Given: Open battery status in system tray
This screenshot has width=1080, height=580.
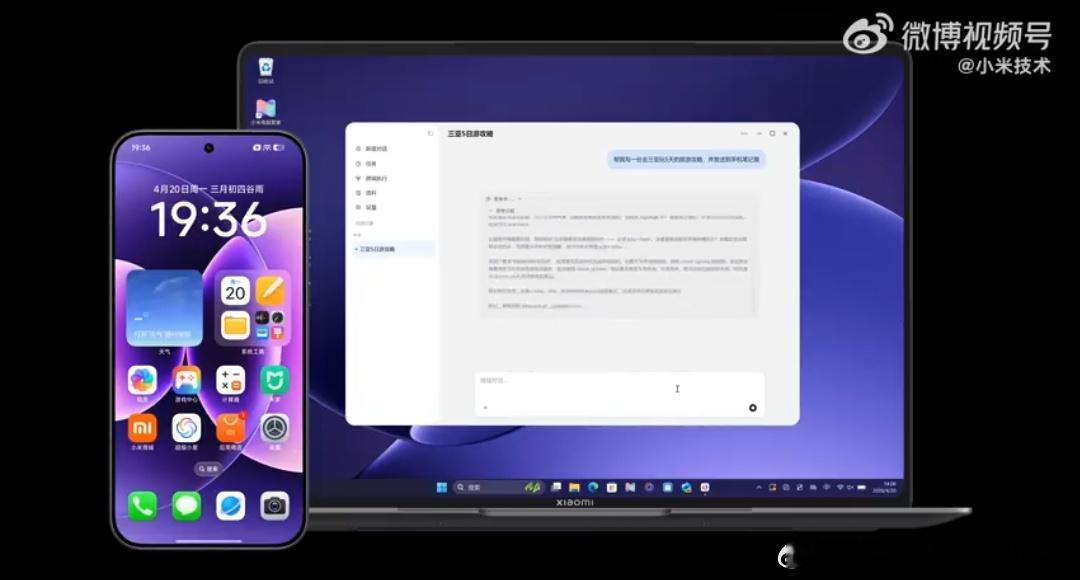Looking at the screenshot, I should click(861, 487).
